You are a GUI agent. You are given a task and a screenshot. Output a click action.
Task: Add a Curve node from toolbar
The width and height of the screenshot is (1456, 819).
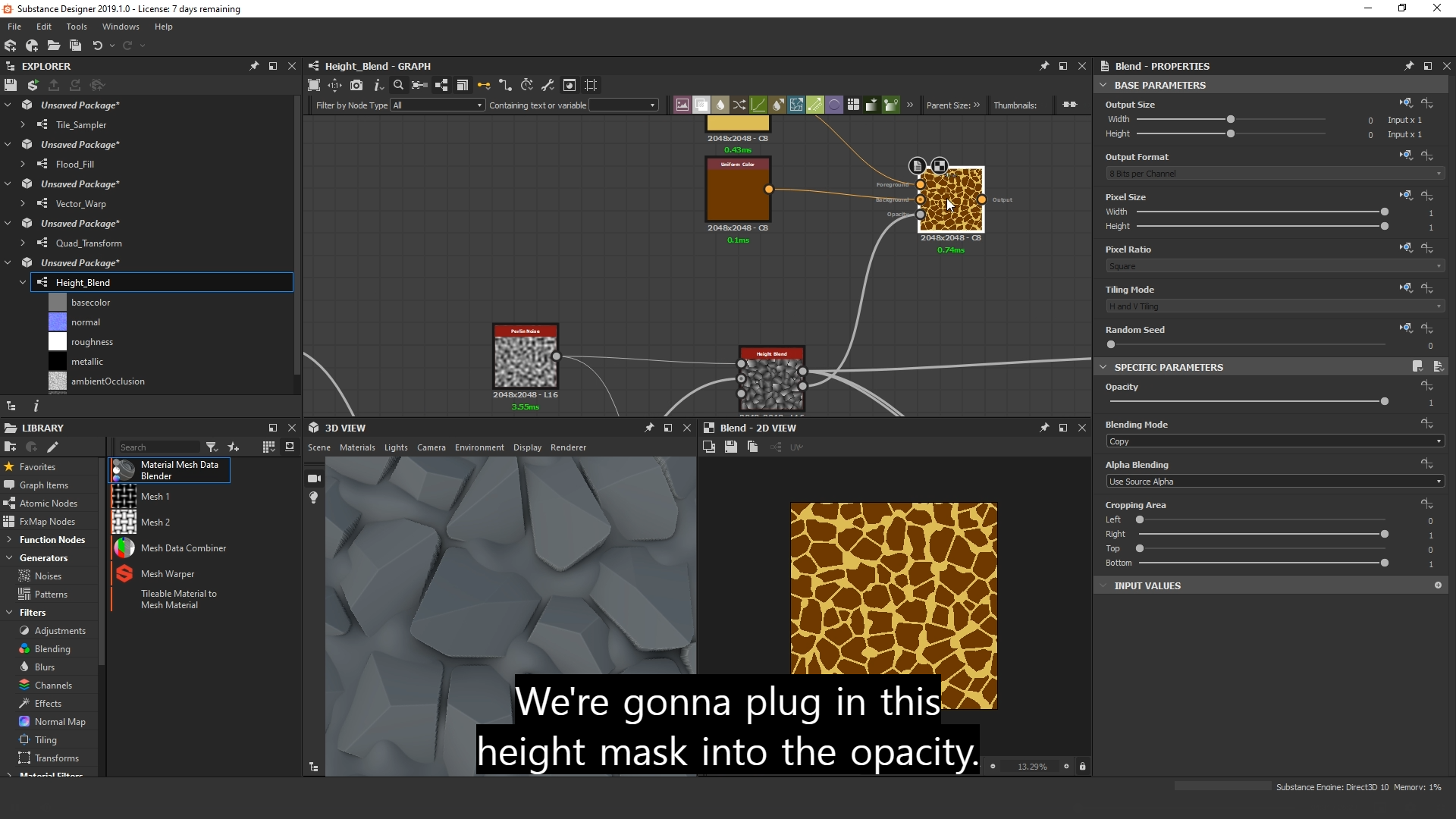(x=758, y=105)
